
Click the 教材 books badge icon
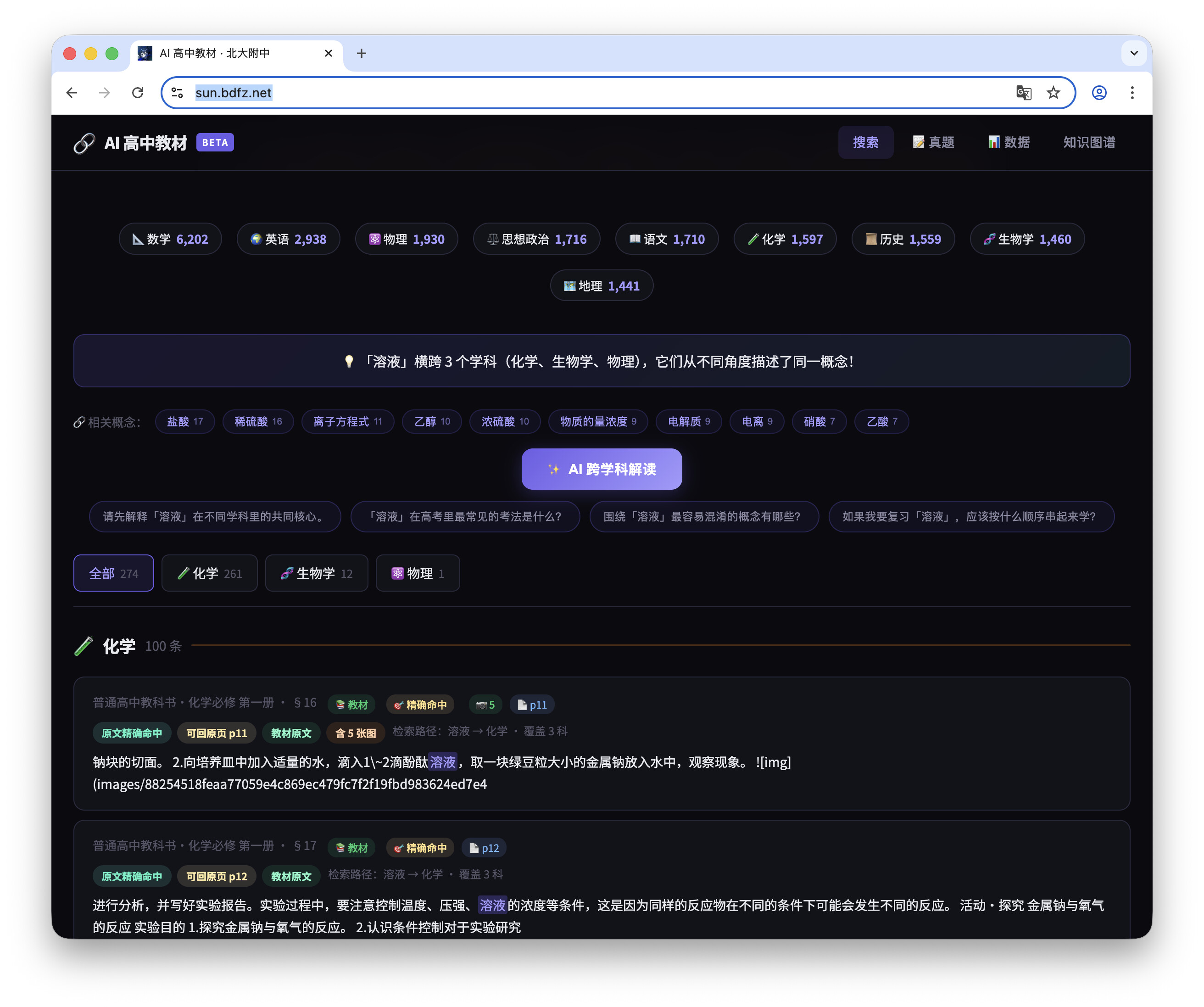pyautogui.click(x=341, y=704)
